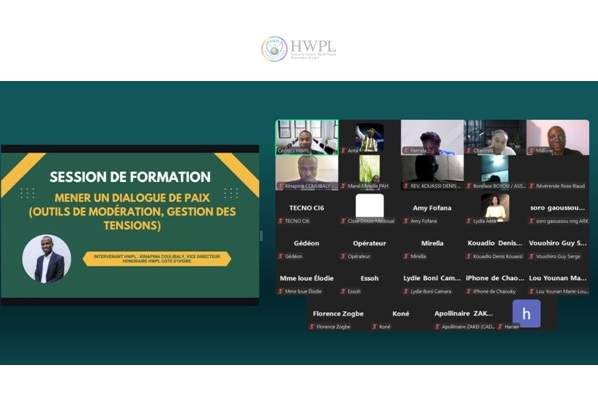Click the large 'TECNO CI6' name
The height and width of the screenshot is (401, 598).
(307, 208)
